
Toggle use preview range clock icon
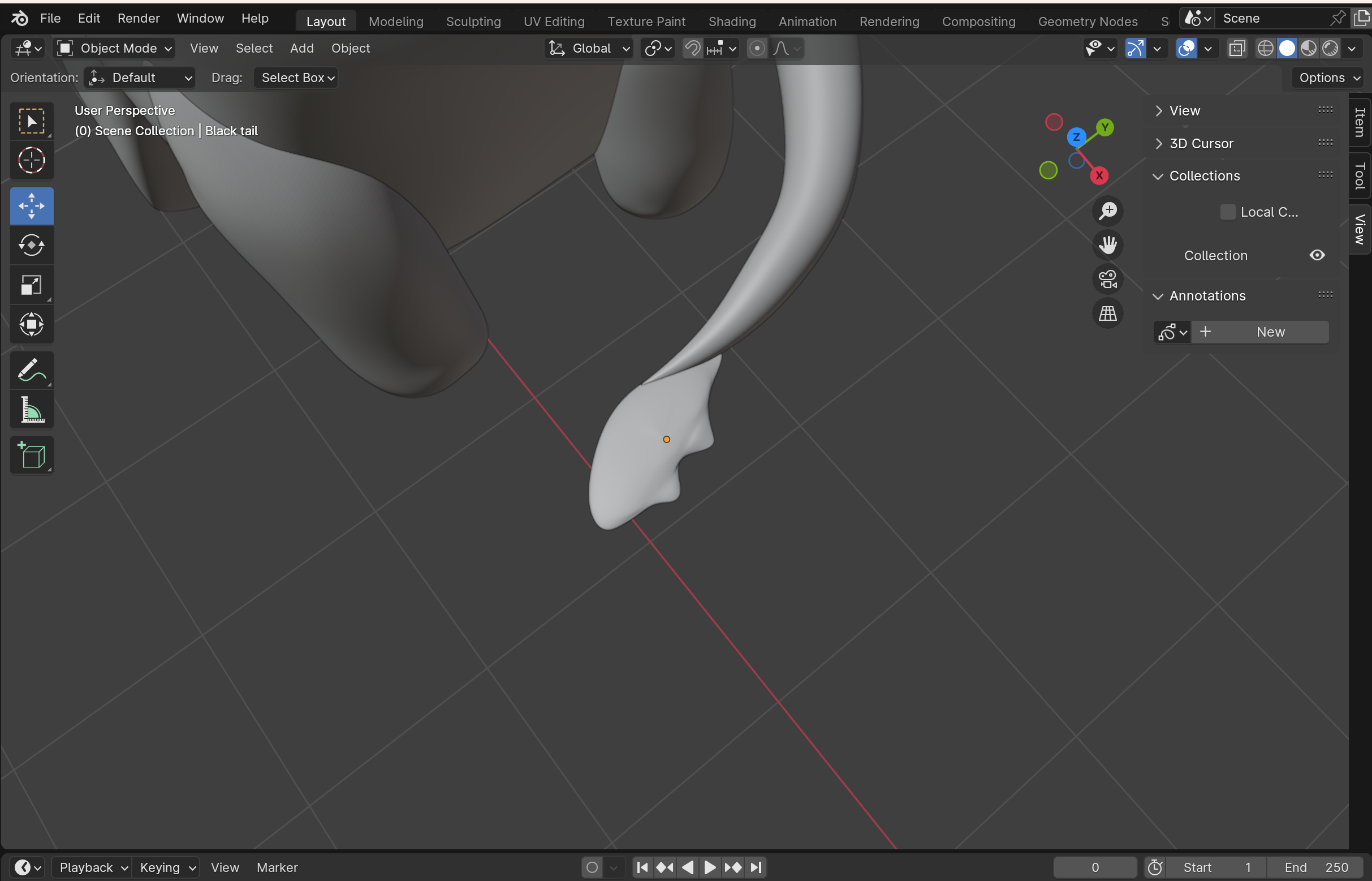pyautogui.click(x=1155, y=867)
